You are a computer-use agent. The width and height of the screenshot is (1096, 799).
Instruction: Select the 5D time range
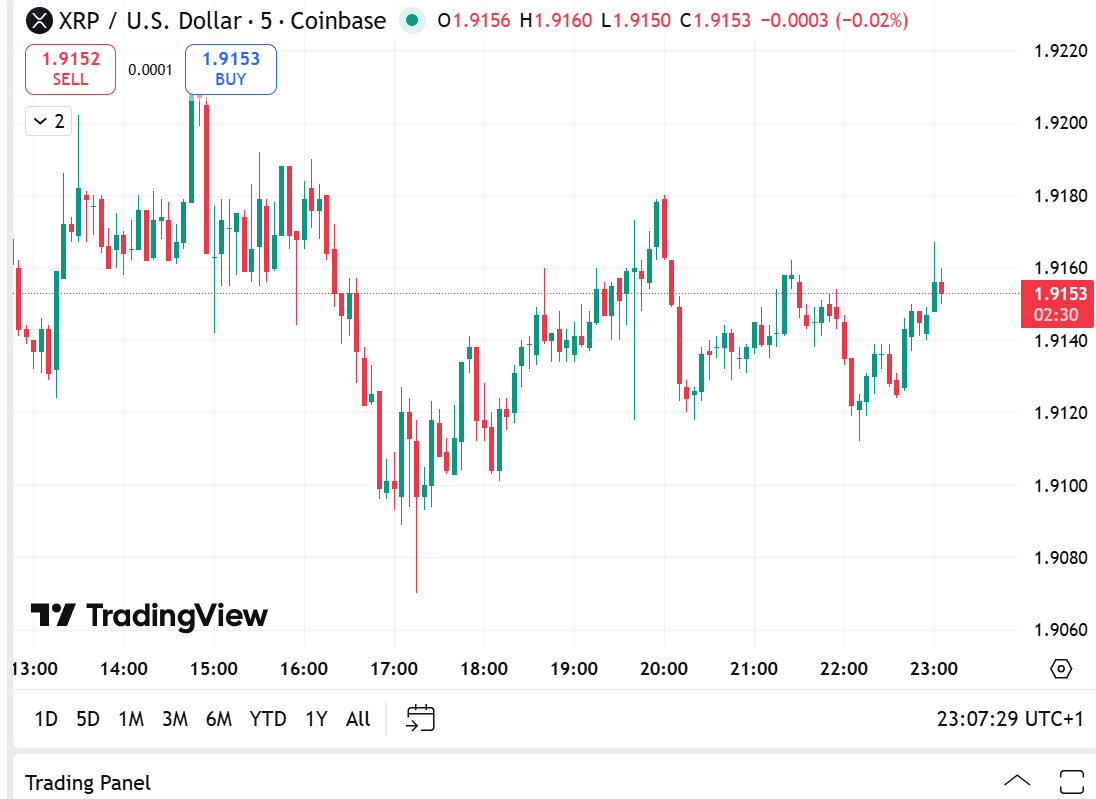[88, 718]
